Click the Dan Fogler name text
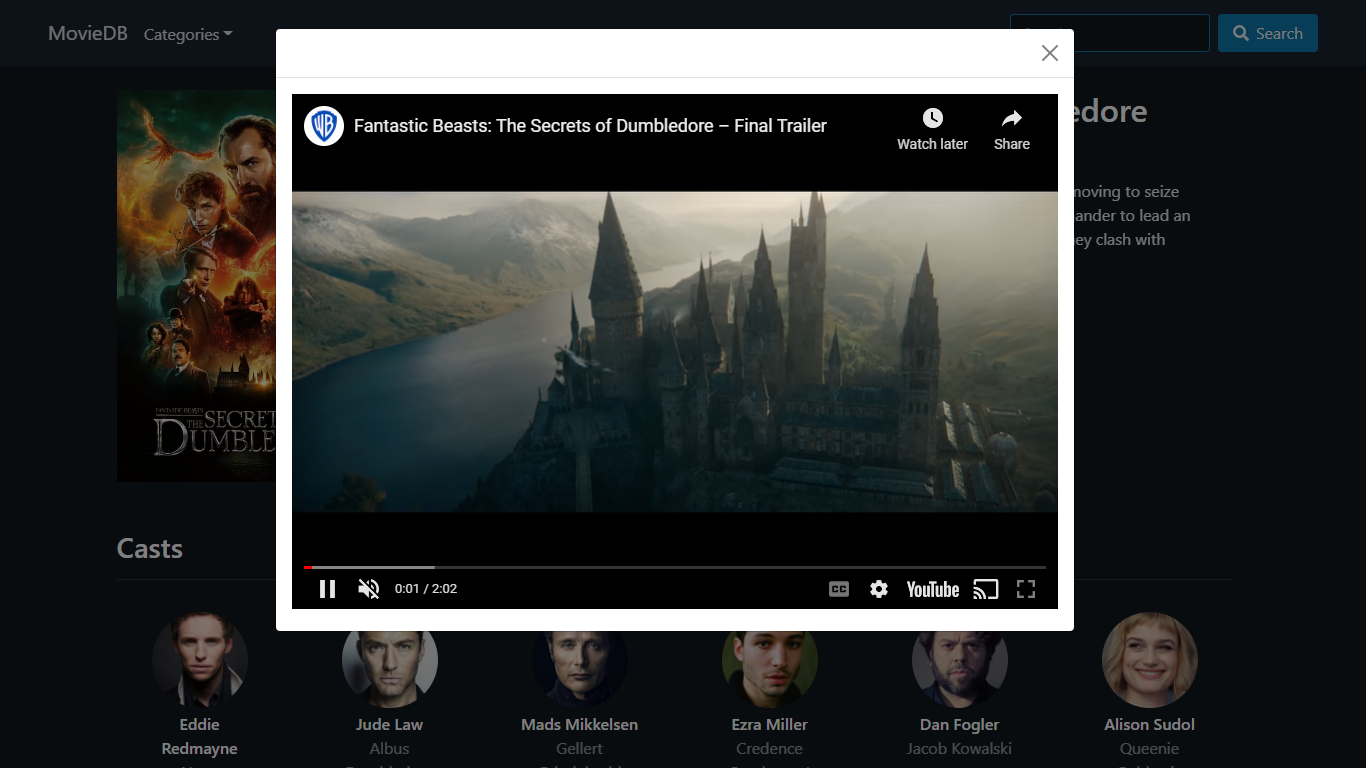The image size is (1366, 768). [x=960, y=725]
